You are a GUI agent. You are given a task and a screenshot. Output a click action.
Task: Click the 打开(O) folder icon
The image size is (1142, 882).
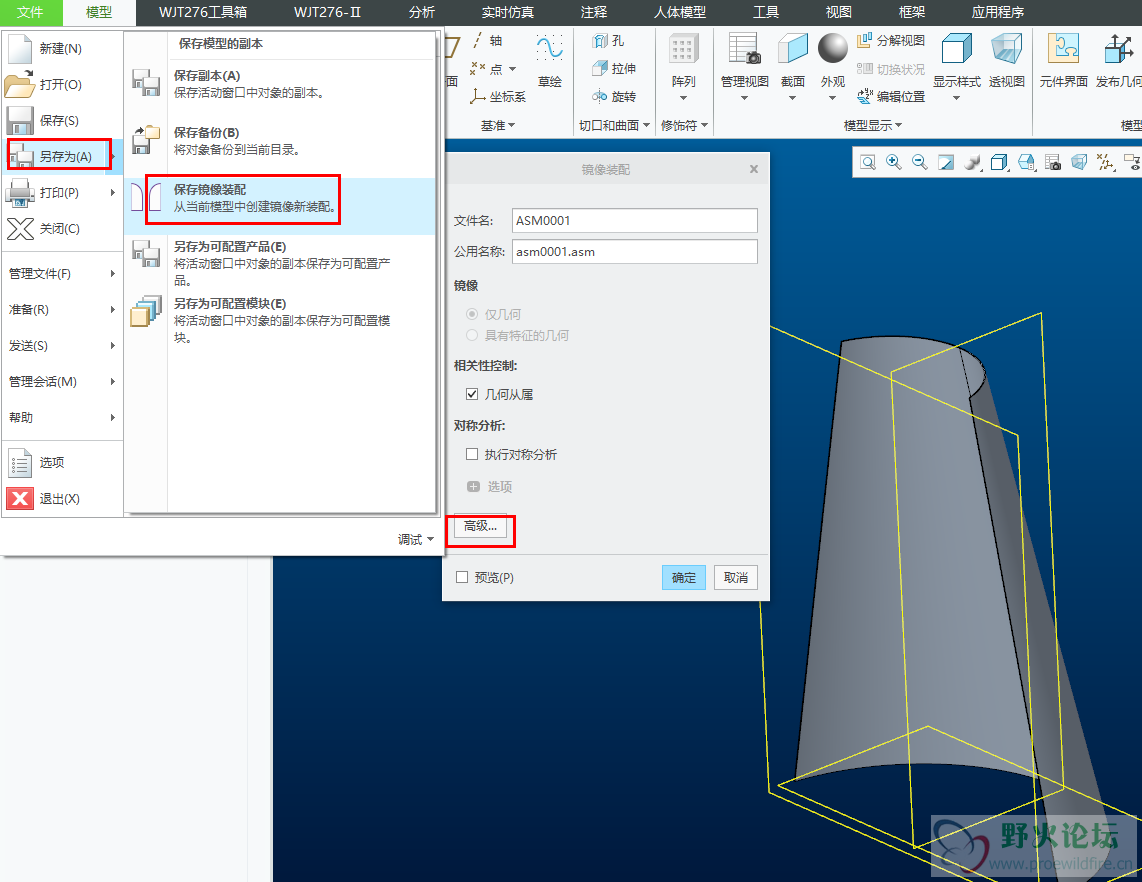[20, 84]
